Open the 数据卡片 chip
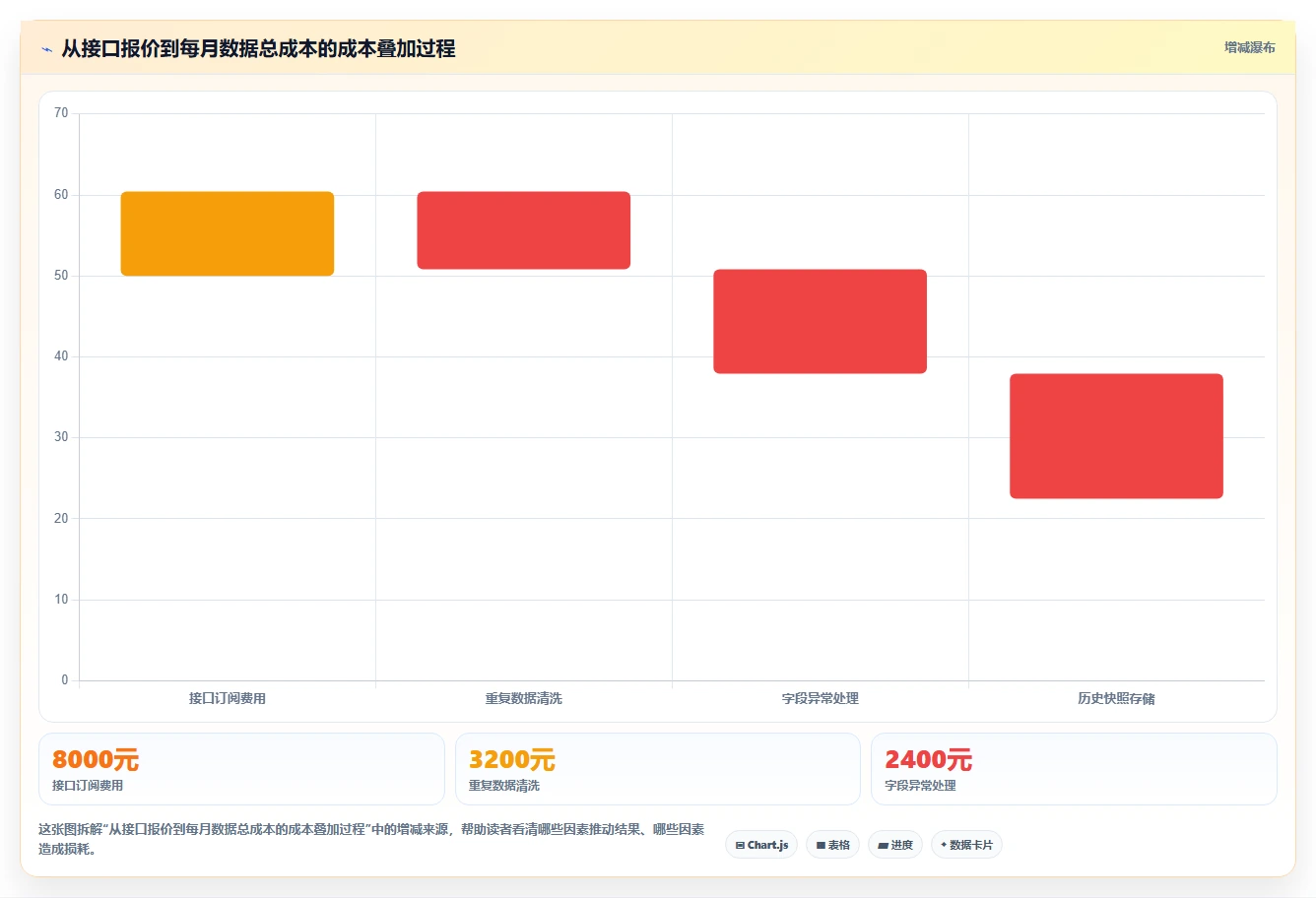 (966, 845)
